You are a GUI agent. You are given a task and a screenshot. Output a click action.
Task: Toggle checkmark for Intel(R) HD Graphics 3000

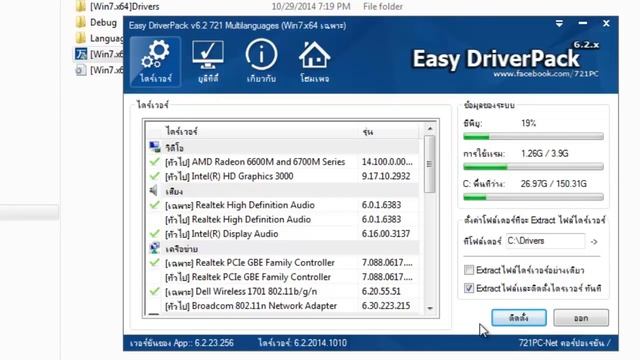154,176
